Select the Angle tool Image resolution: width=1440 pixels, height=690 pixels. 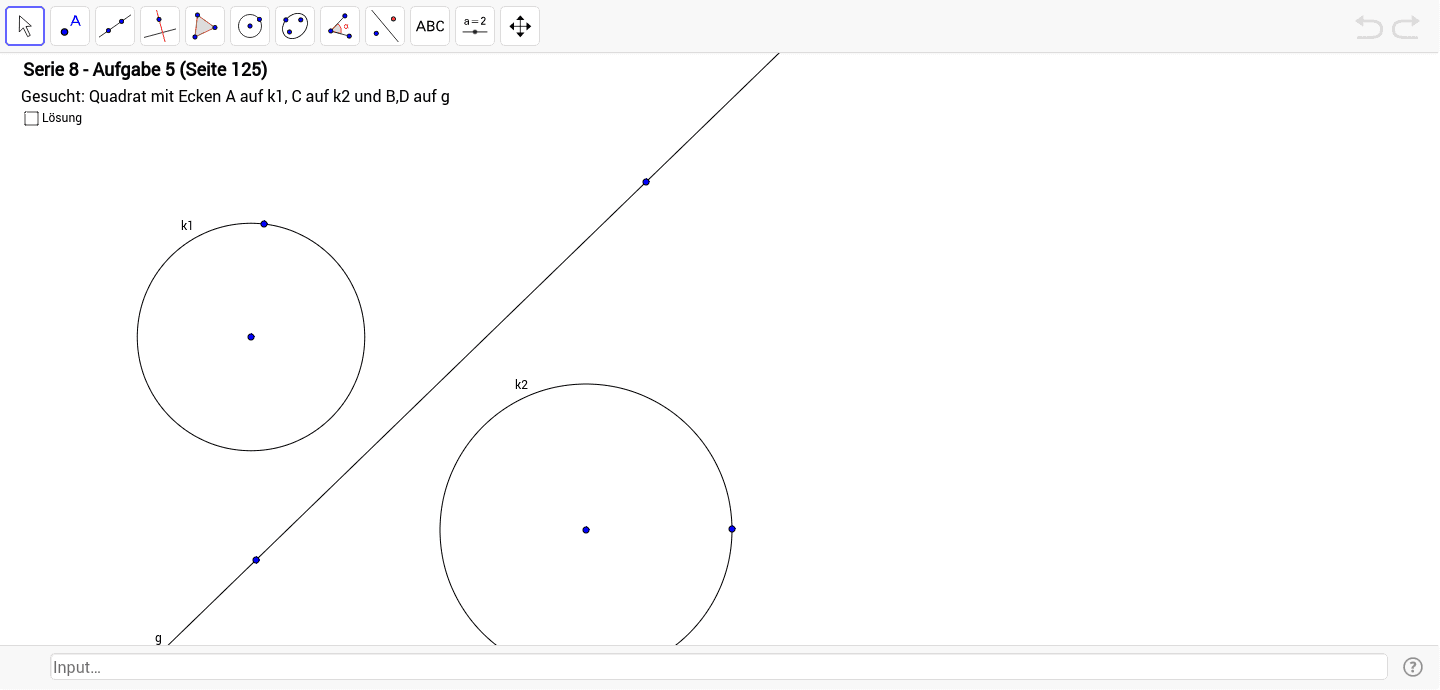pos(340,26)
